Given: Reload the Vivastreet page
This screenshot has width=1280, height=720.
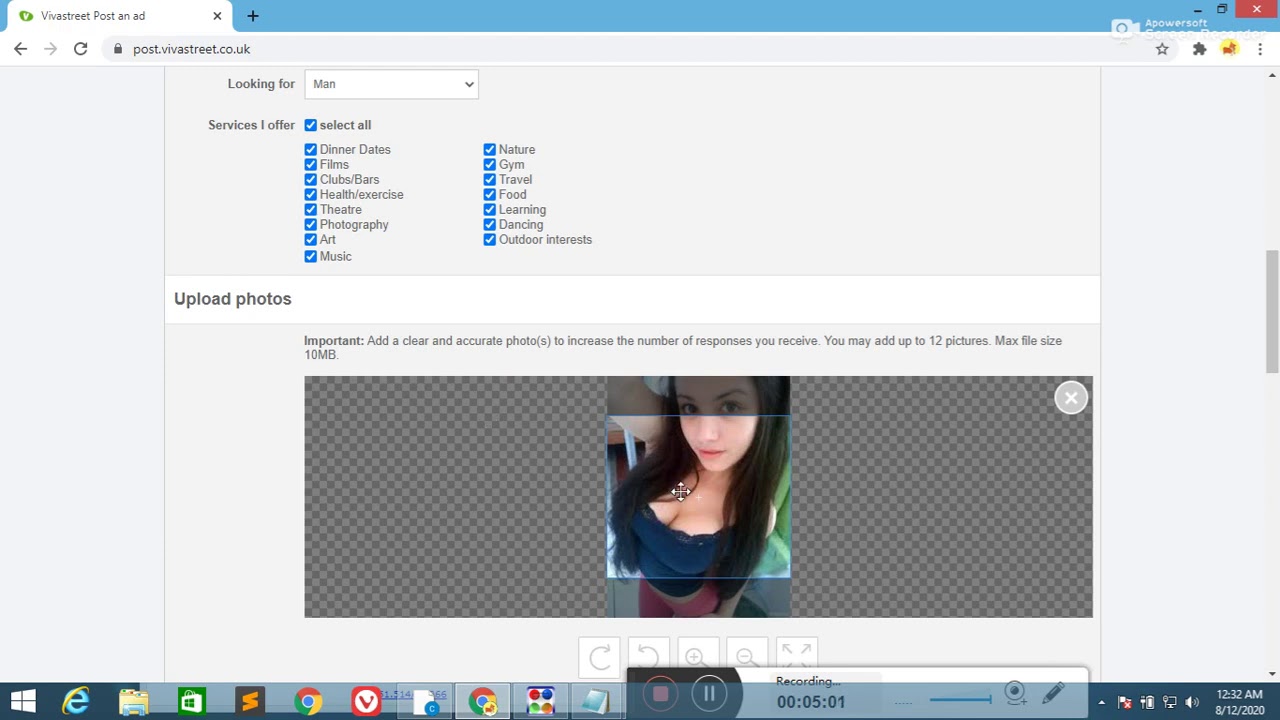Looking at the screenshot, I should 80,49.
